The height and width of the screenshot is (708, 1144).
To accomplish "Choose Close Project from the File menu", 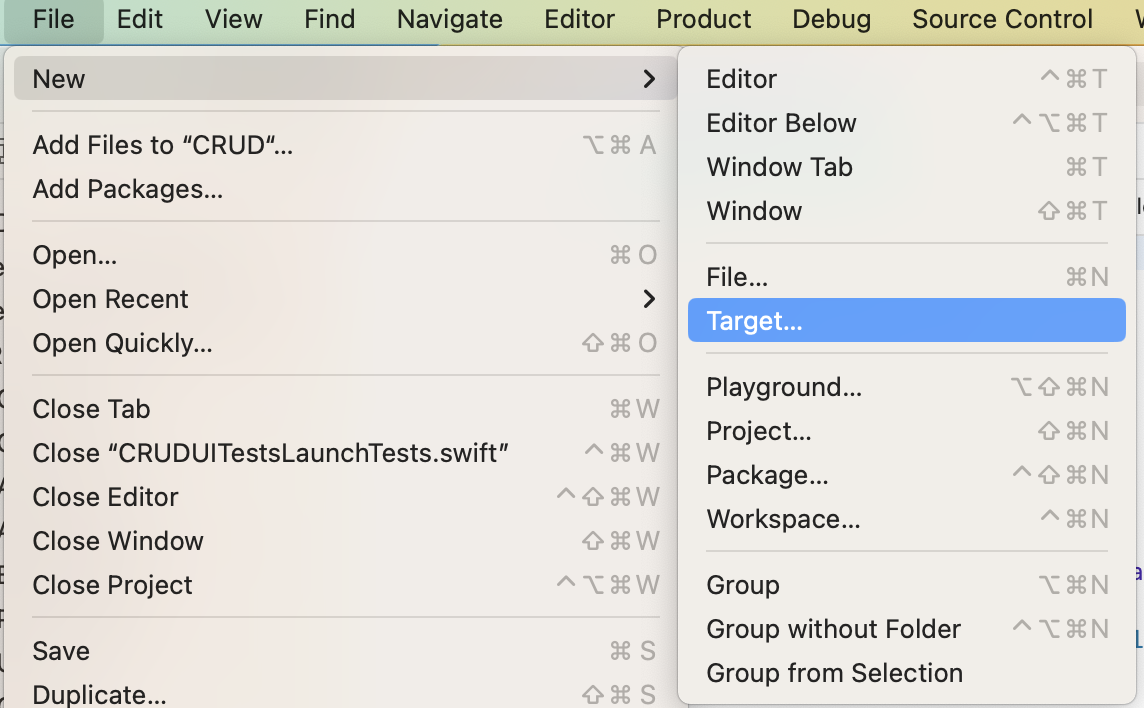I will coord(346,585).
